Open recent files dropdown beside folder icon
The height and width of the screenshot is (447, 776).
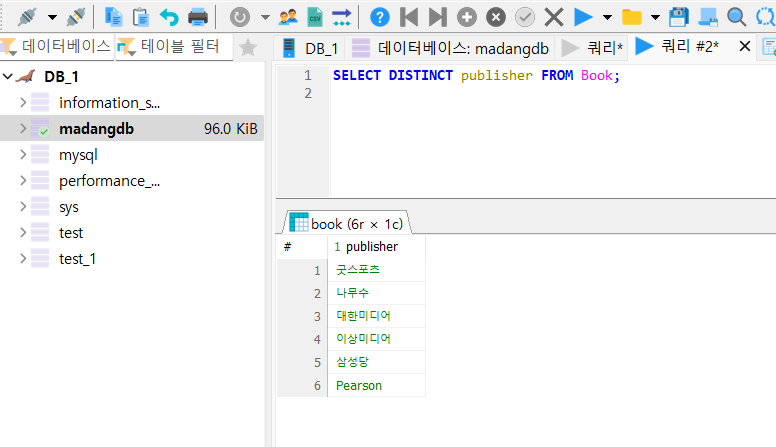point(655,18)
